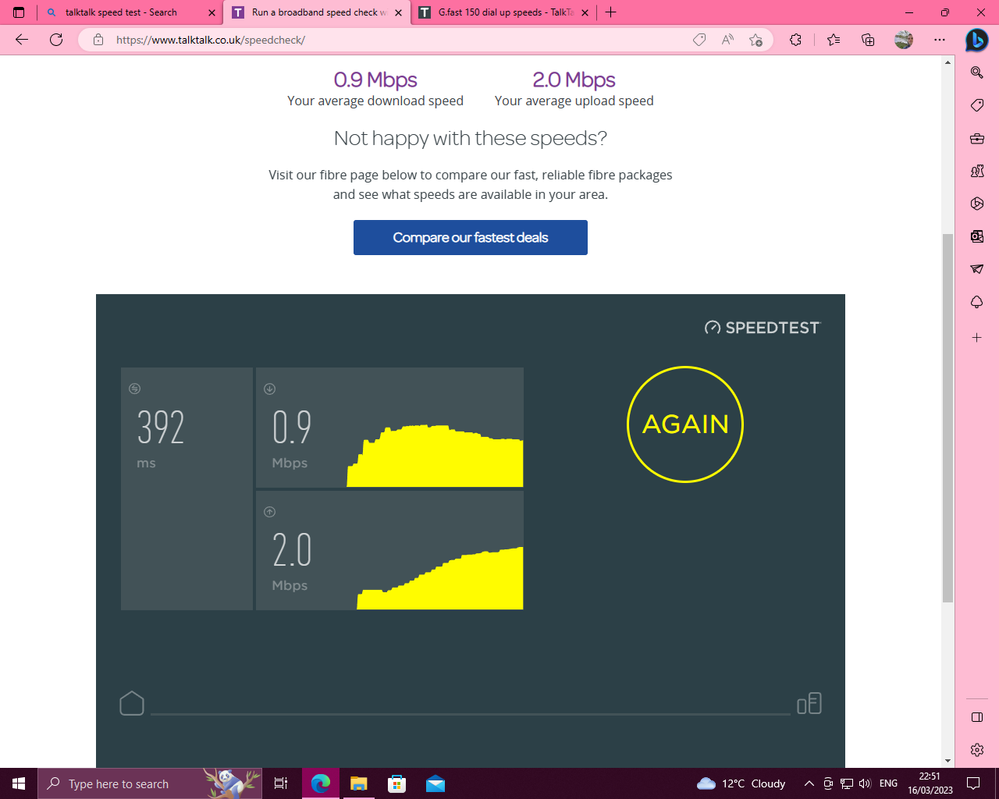
Task: Click the AGAIN button to rerun speed test
Action: coord(685,424)
